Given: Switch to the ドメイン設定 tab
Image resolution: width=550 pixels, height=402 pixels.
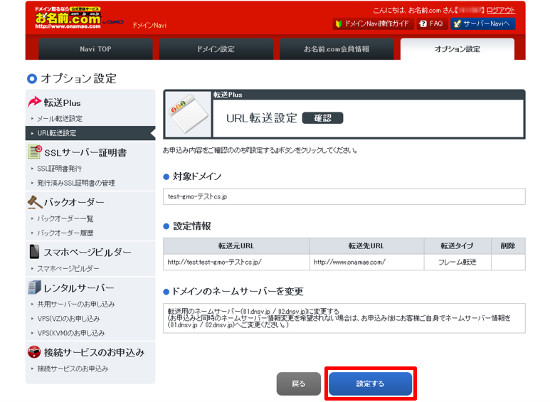Looking at the screenshot, I should pos(216,49).
